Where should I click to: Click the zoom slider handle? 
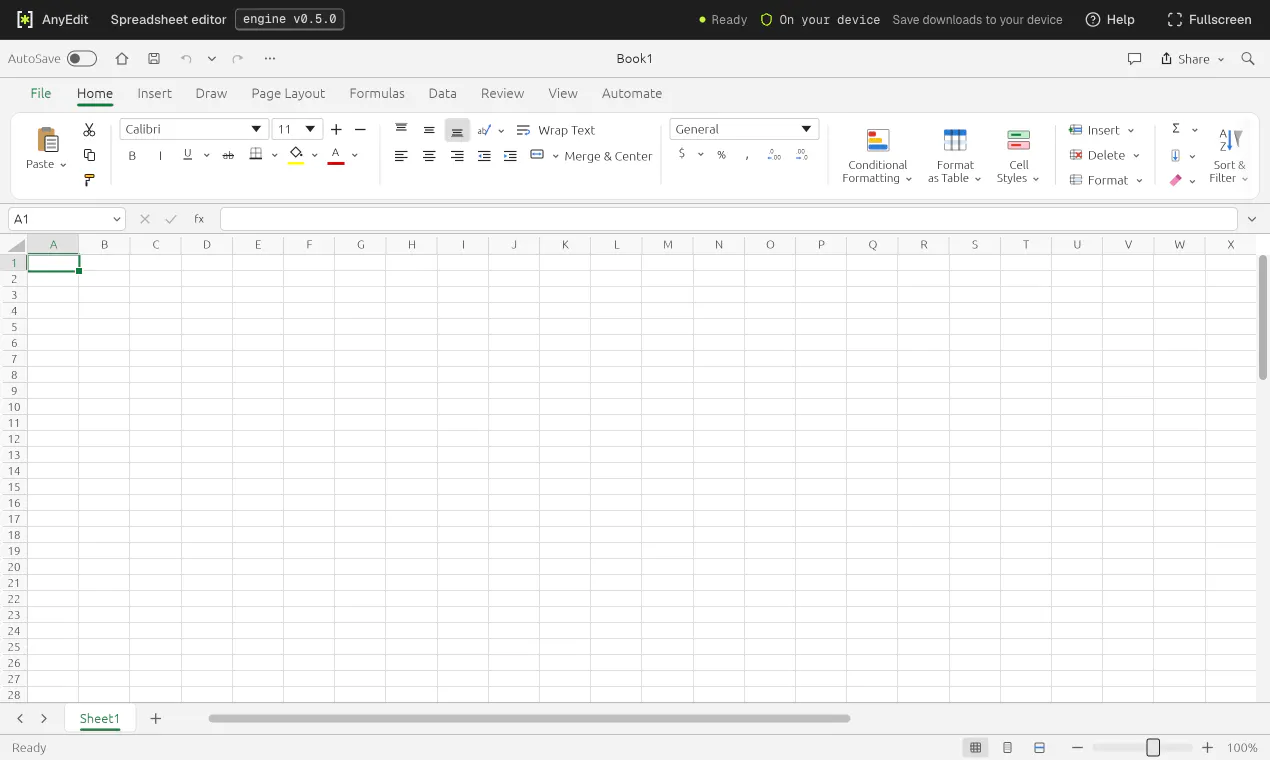pyautogui.click(x=1153, y=747)
